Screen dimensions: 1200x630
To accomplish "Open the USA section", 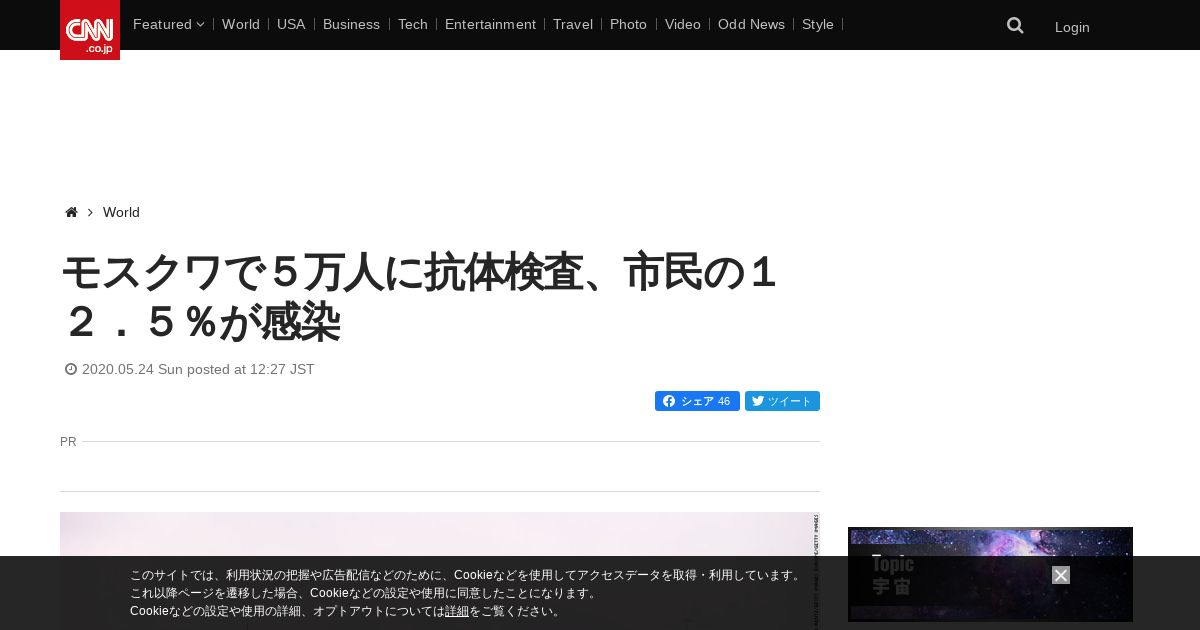I will [291, 24].
